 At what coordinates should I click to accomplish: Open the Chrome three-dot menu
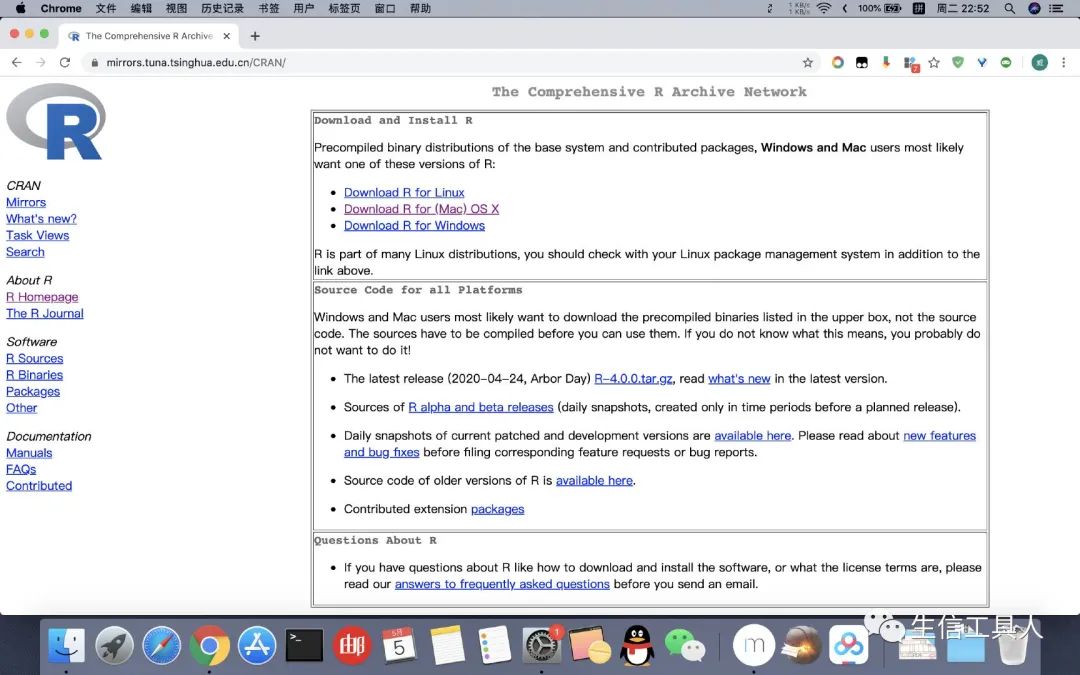coord(1063,63)
